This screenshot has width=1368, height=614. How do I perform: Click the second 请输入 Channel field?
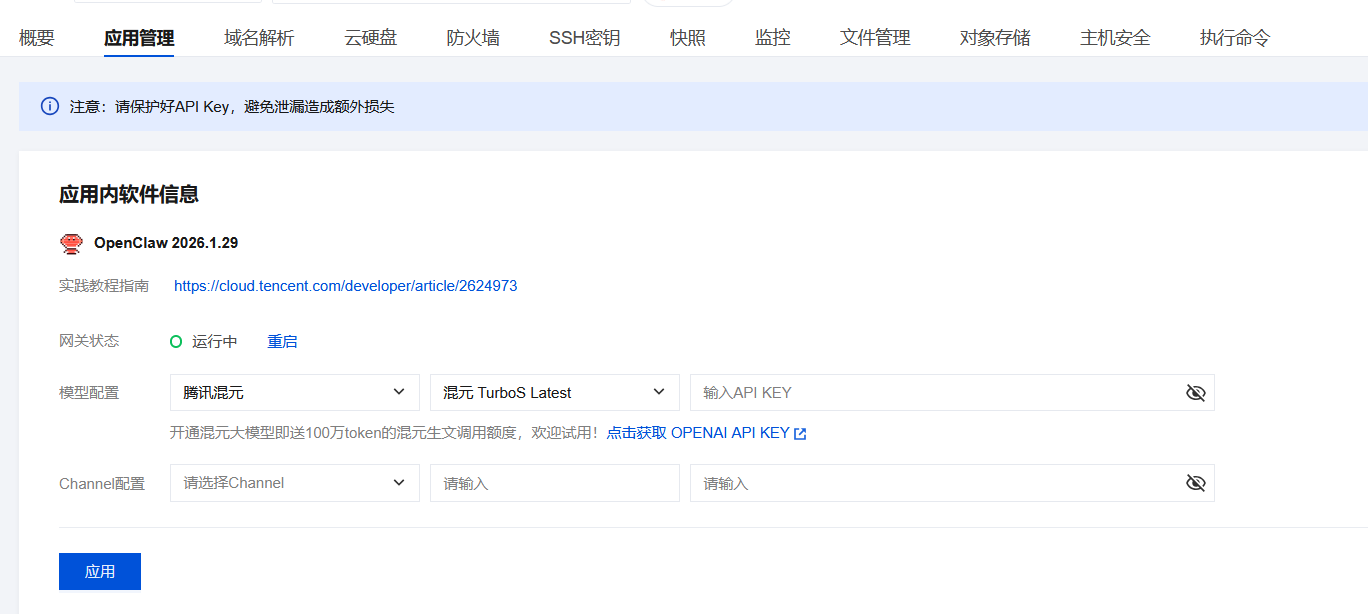[952, 483]
